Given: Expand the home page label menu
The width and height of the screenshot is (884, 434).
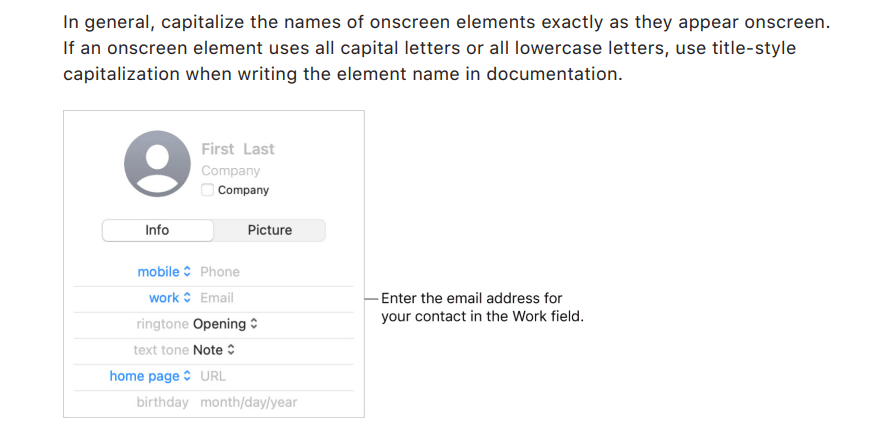Looking at the screenshot, I should pos(150,376).
